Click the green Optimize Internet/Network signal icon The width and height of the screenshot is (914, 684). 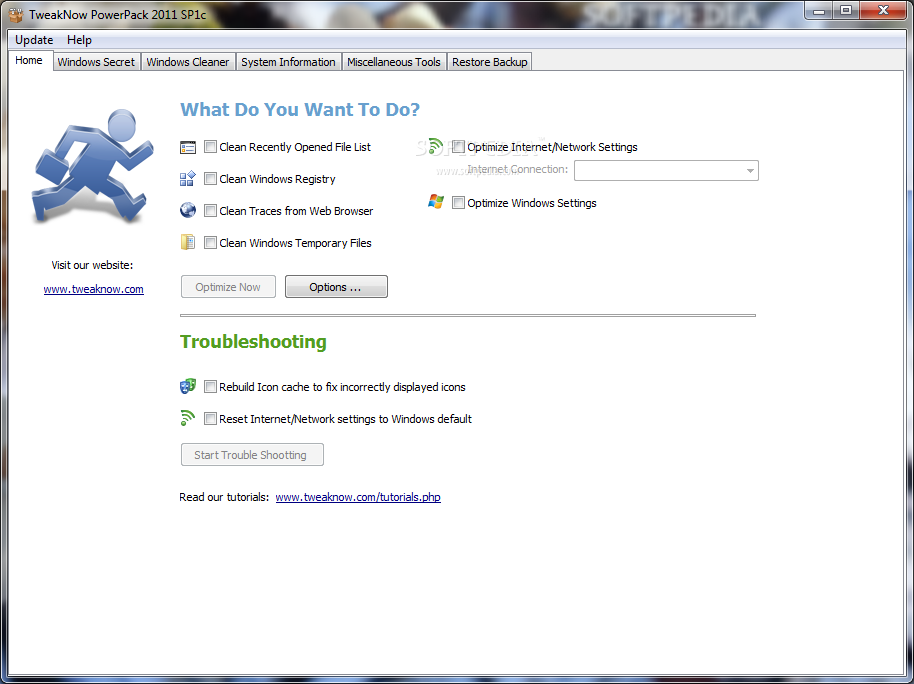[435, 146]
